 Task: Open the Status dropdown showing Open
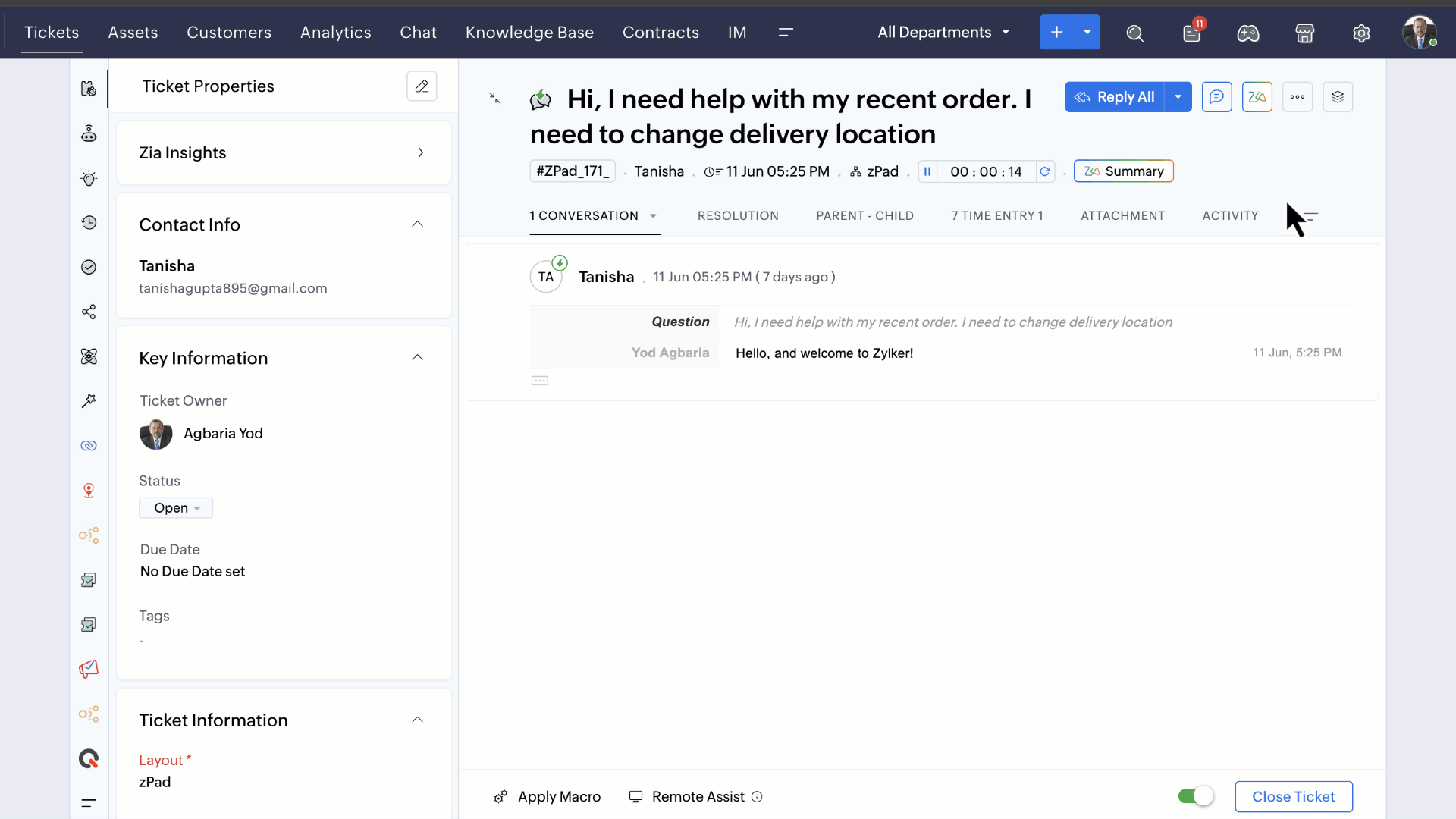pos(176,507)
